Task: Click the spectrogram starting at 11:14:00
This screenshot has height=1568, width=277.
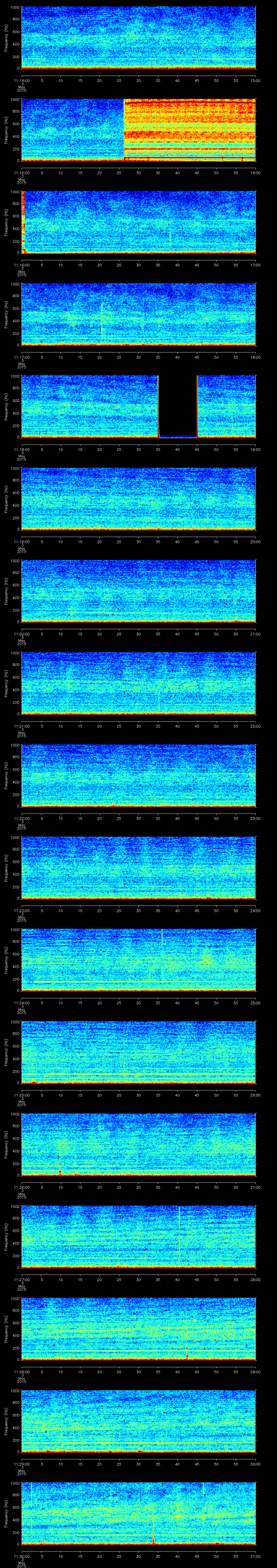Action: pos(138,38)
